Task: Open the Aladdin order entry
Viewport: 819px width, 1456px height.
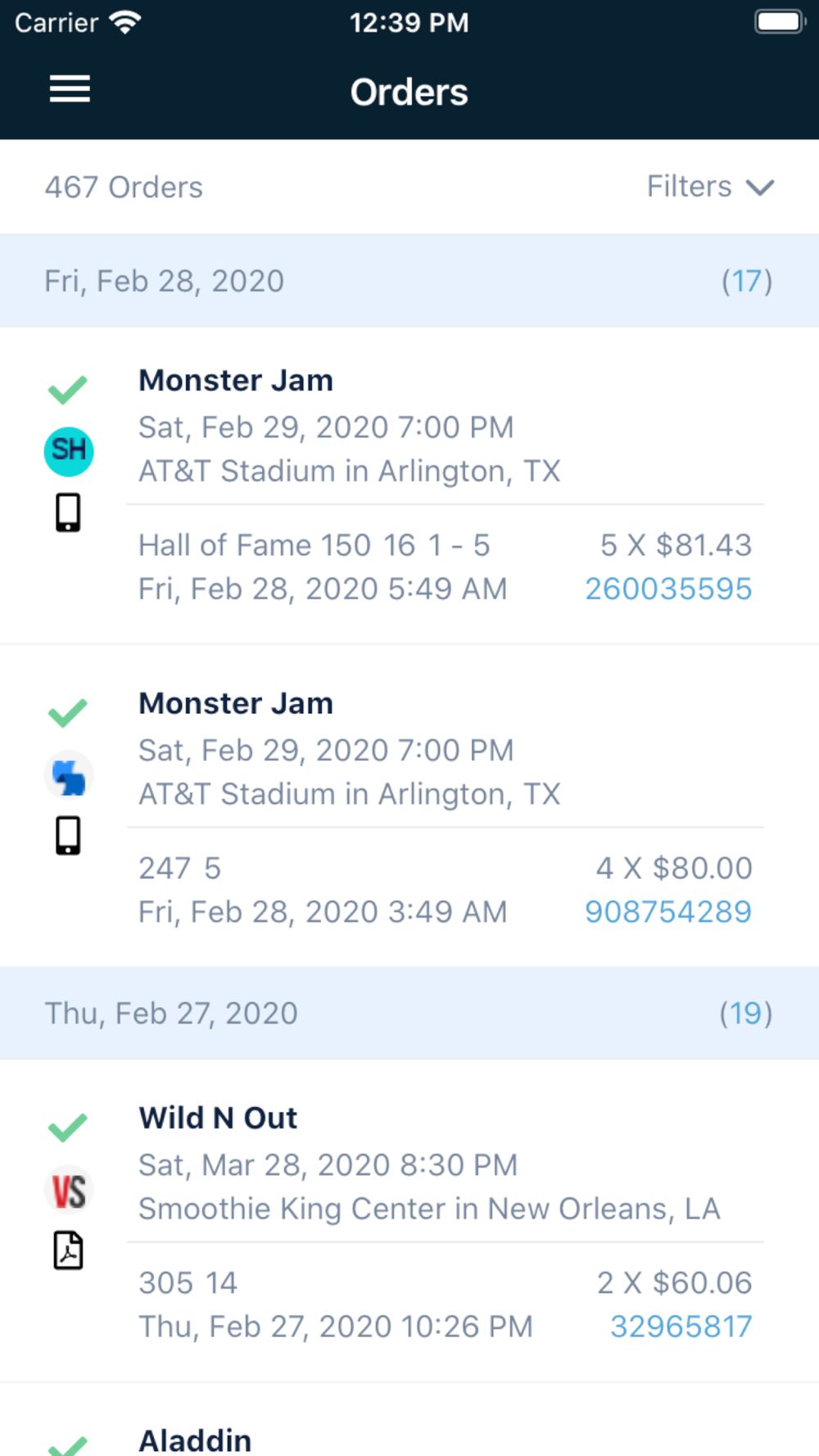Action: pyautogui.click(x=195, y=1440)
